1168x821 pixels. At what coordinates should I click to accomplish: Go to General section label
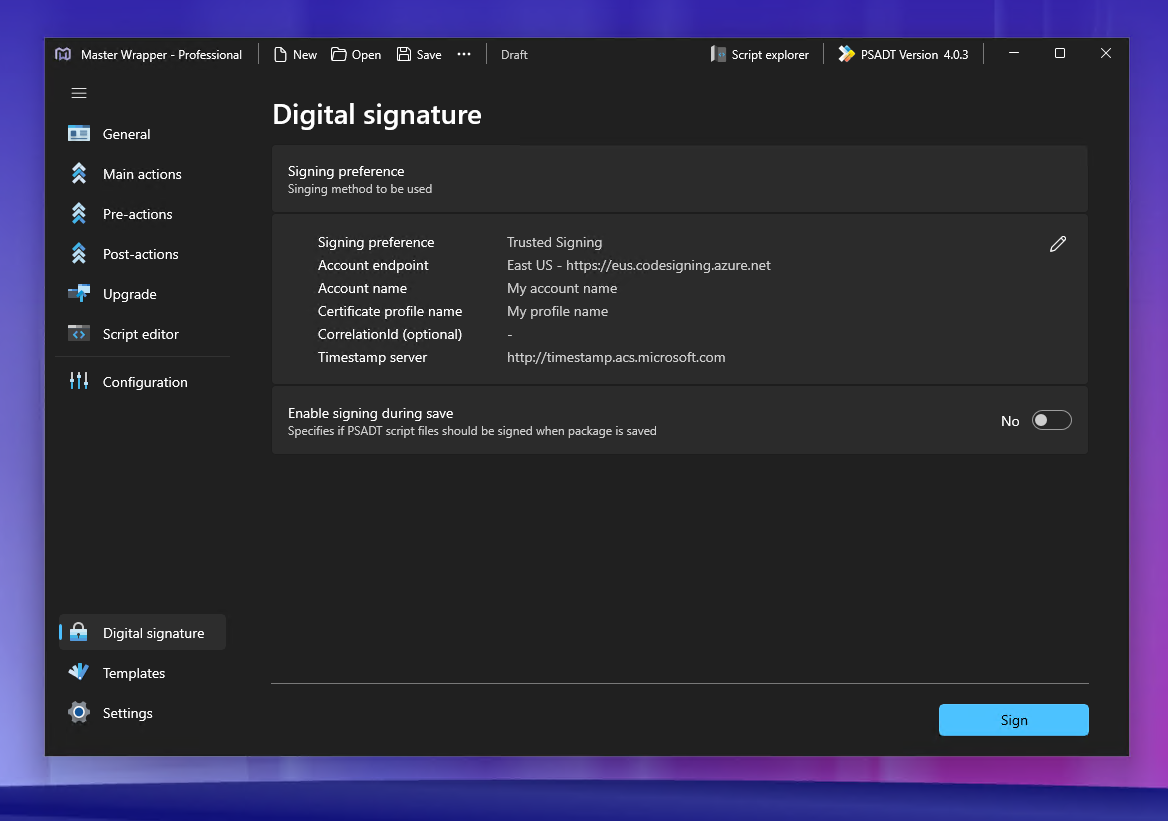pyautogui.click(x=127, y=134)
